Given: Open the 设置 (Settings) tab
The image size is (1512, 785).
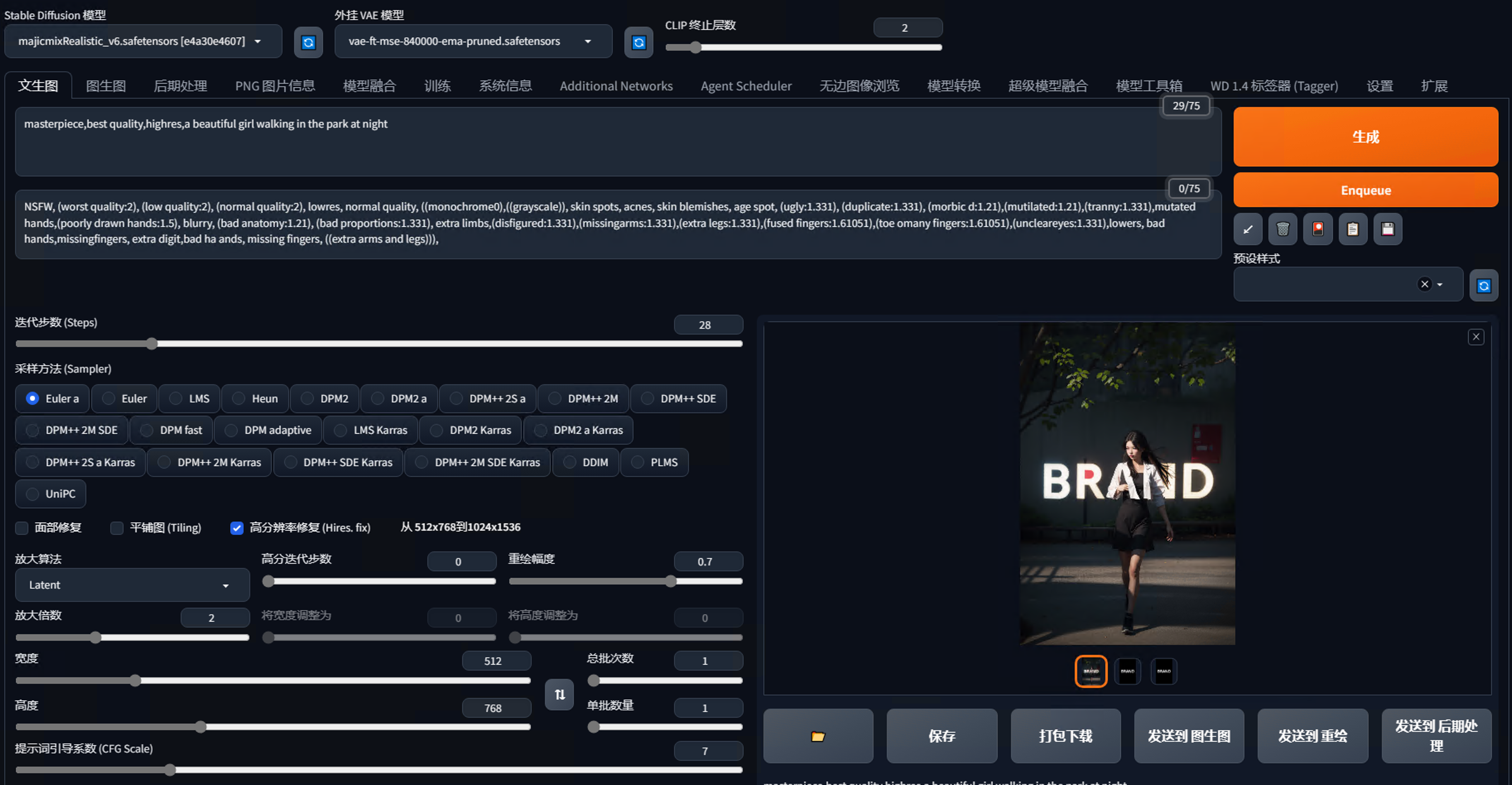Looking at the screenshot, I should click(x=1380, y=86).
